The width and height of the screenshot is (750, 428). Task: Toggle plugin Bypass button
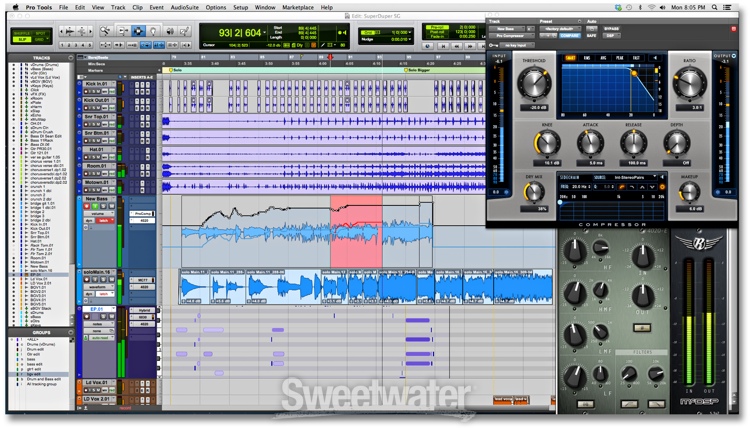pos(611,29)
